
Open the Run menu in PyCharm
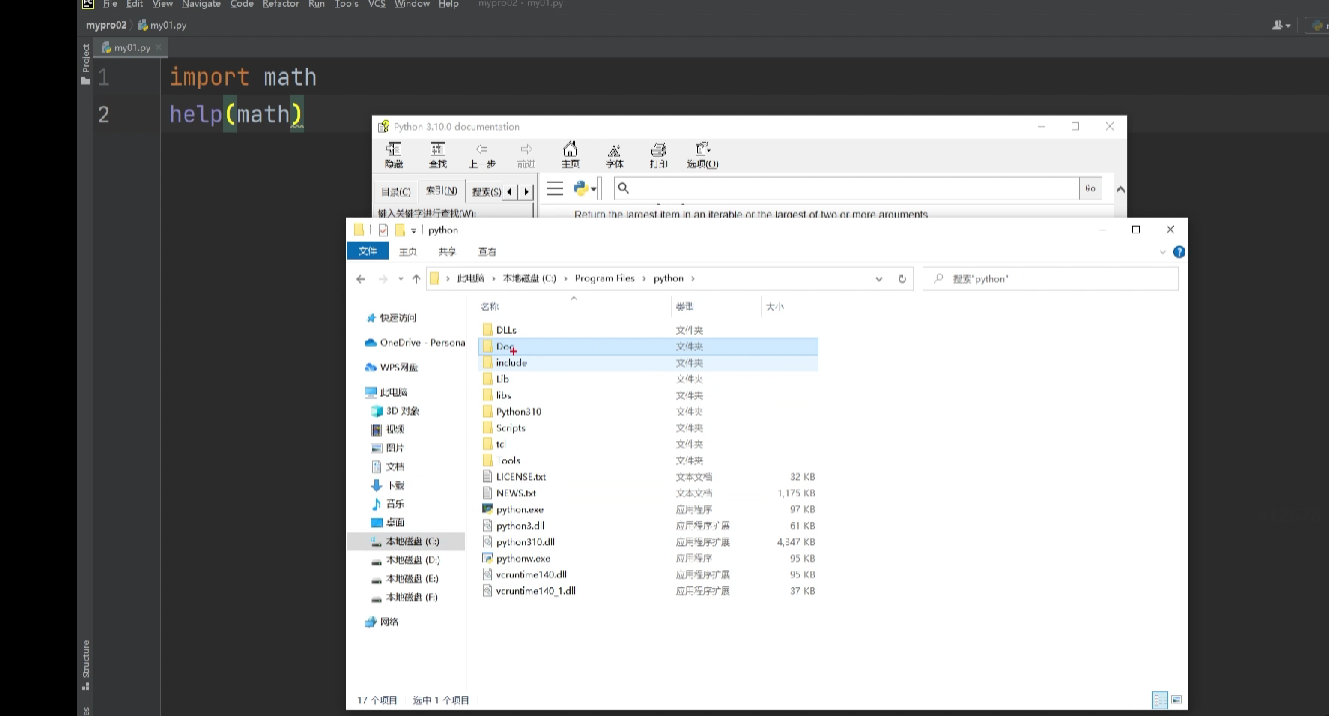coord(316,4)
